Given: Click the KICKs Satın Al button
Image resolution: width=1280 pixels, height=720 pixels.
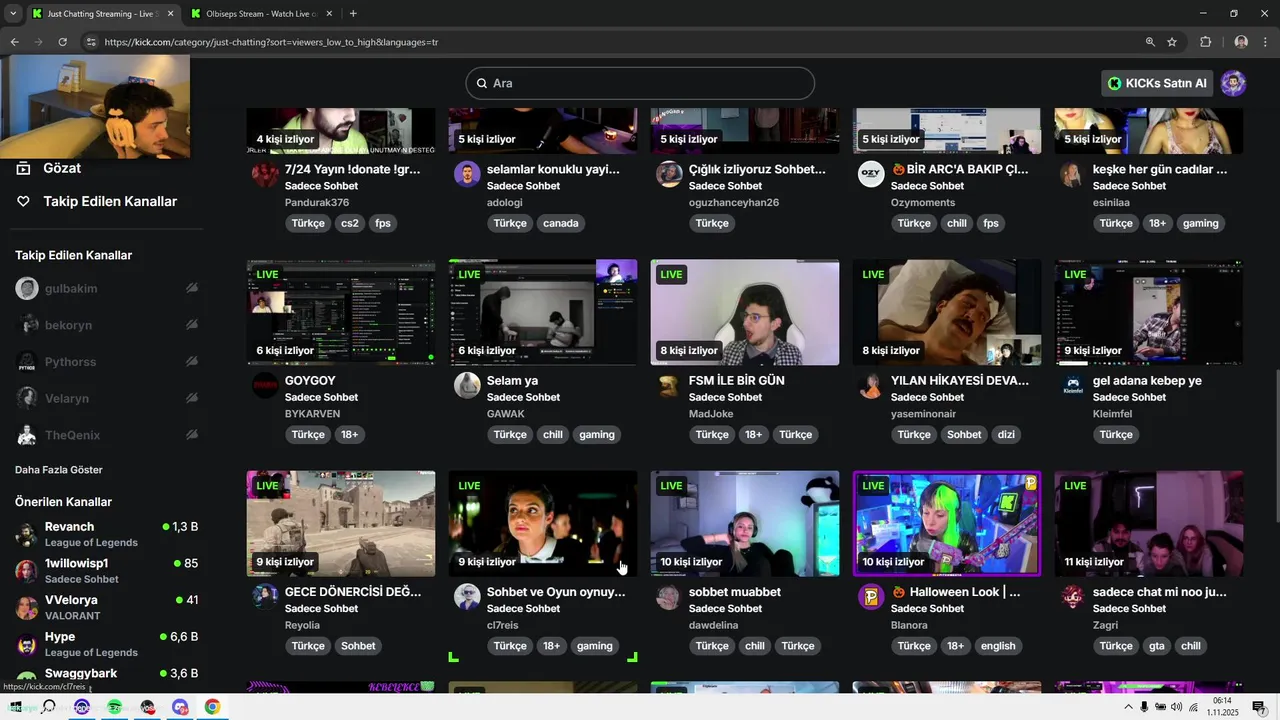Looking at the screenshot, I should [x=1157, y=83].
